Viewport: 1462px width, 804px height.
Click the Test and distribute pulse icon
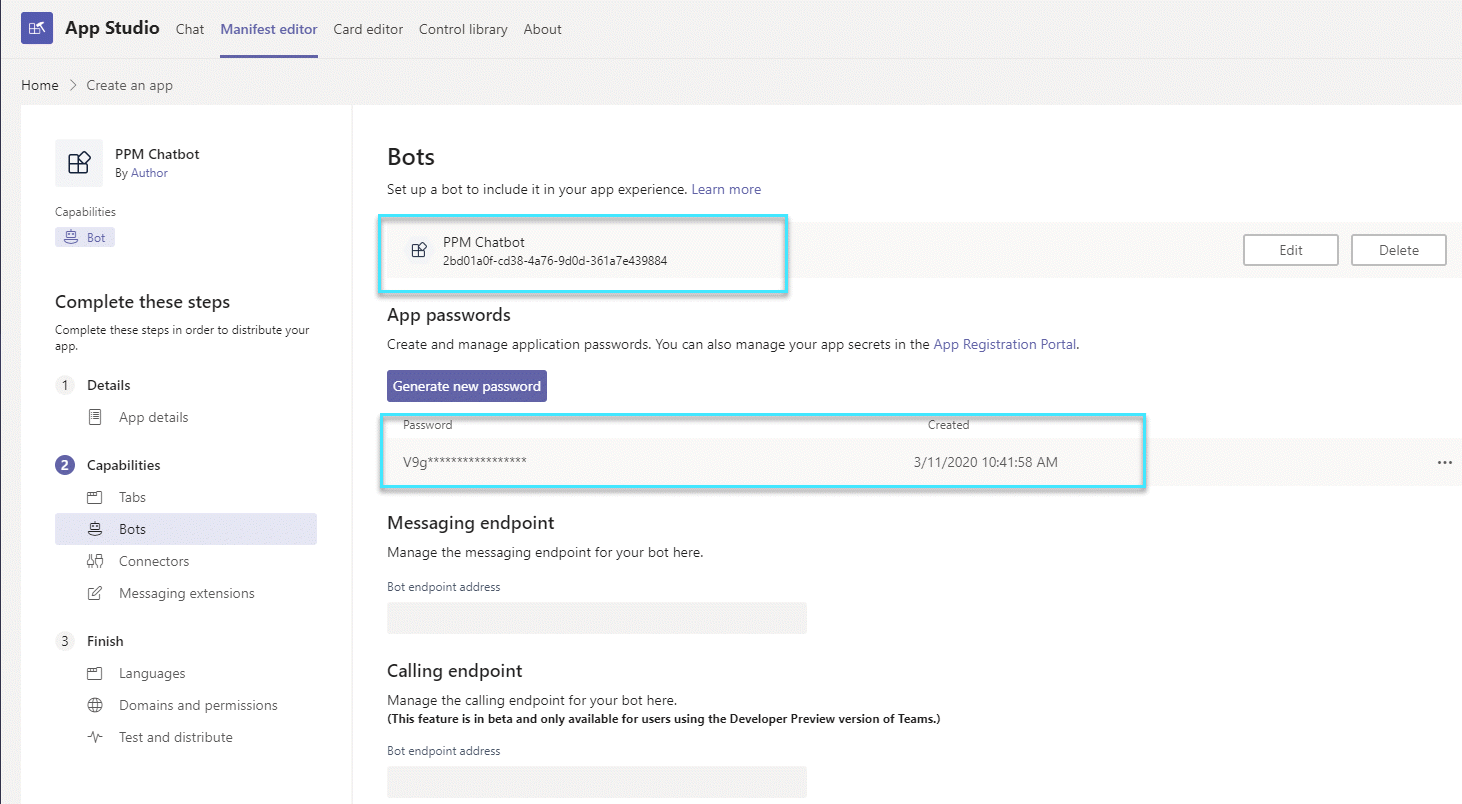coord(95,737)
